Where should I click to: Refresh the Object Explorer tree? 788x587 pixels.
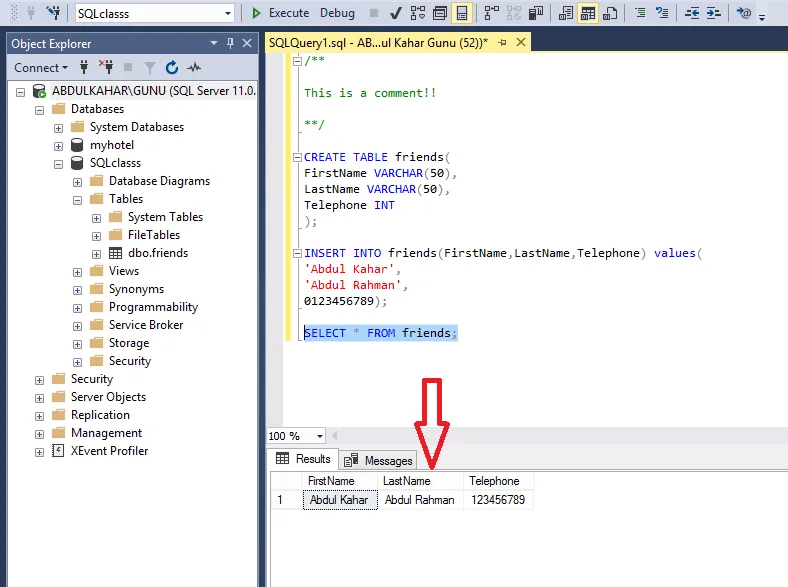(172, 67)
